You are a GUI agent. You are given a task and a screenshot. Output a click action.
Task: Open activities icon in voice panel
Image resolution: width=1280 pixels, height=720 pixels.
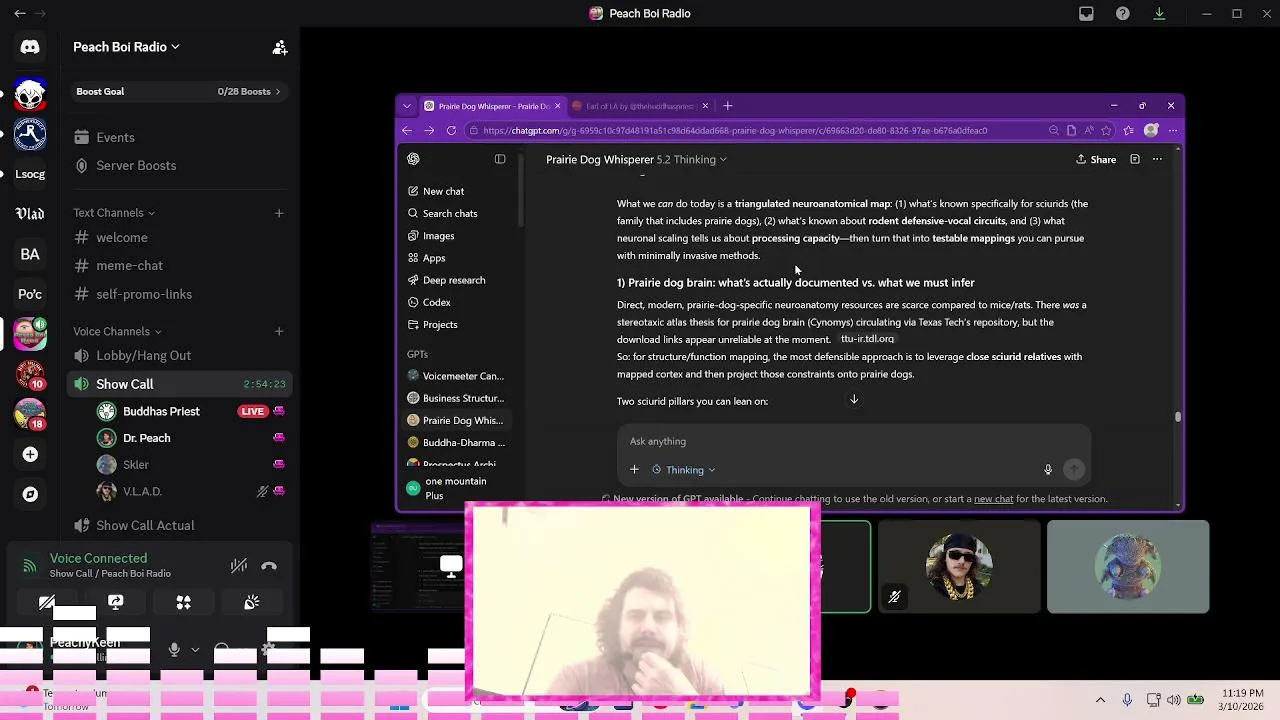pos(183,602)
